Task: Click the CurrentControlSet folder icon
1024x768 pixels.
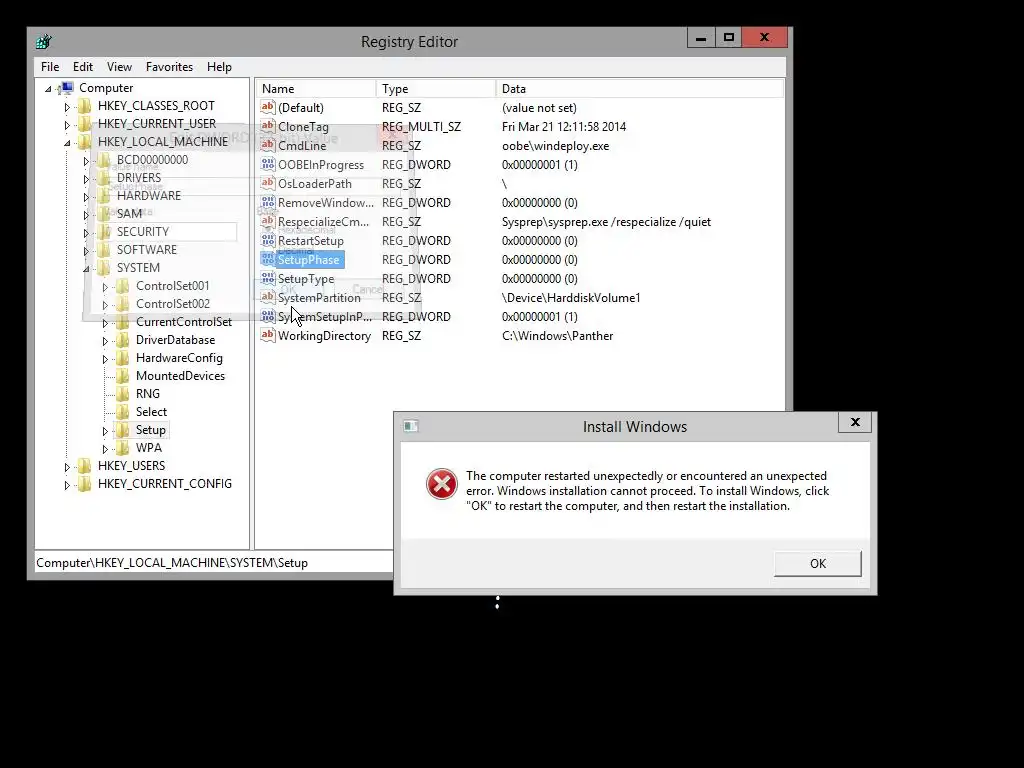Action: click(123, 322)
